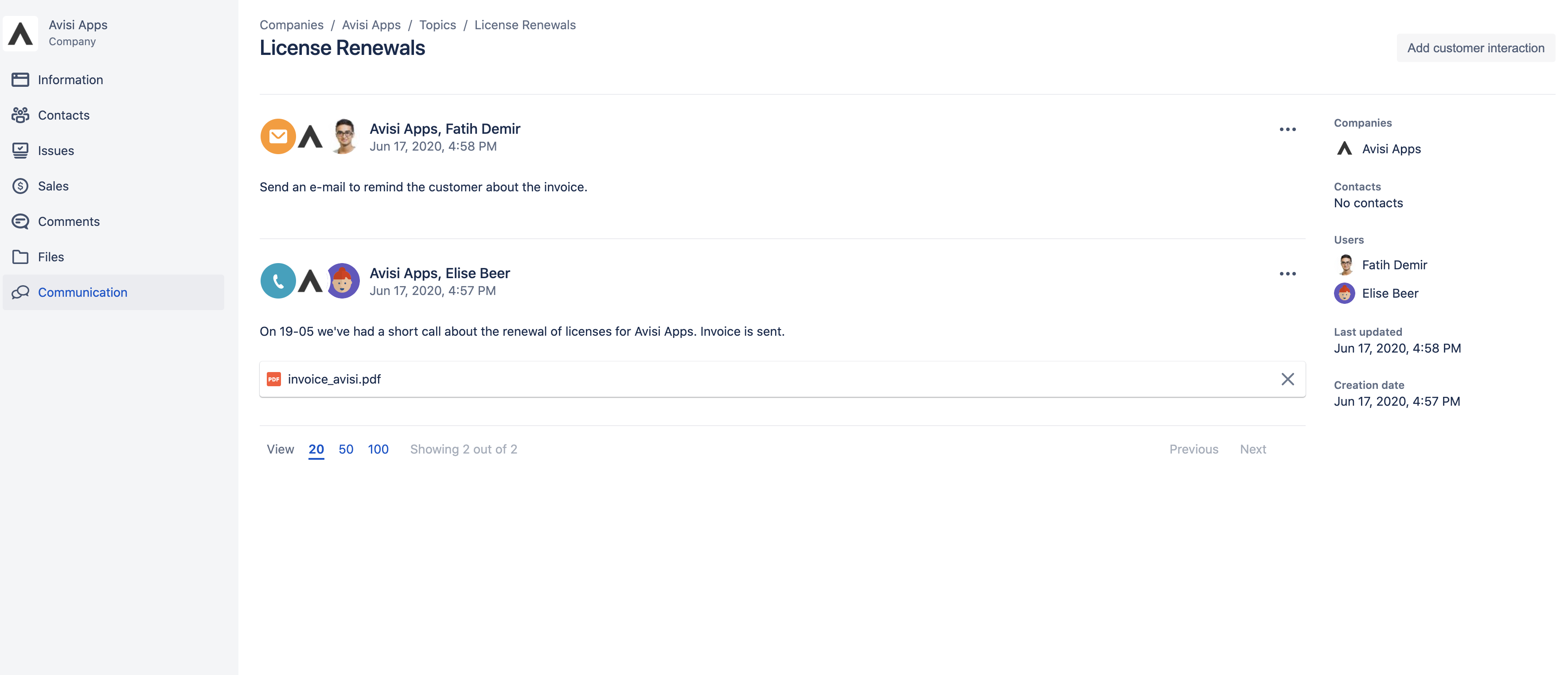Screen dimensions: 1568x675
Task: Click the PDF icon next to invoice_avisi.pdf
Action: [274, 378]
